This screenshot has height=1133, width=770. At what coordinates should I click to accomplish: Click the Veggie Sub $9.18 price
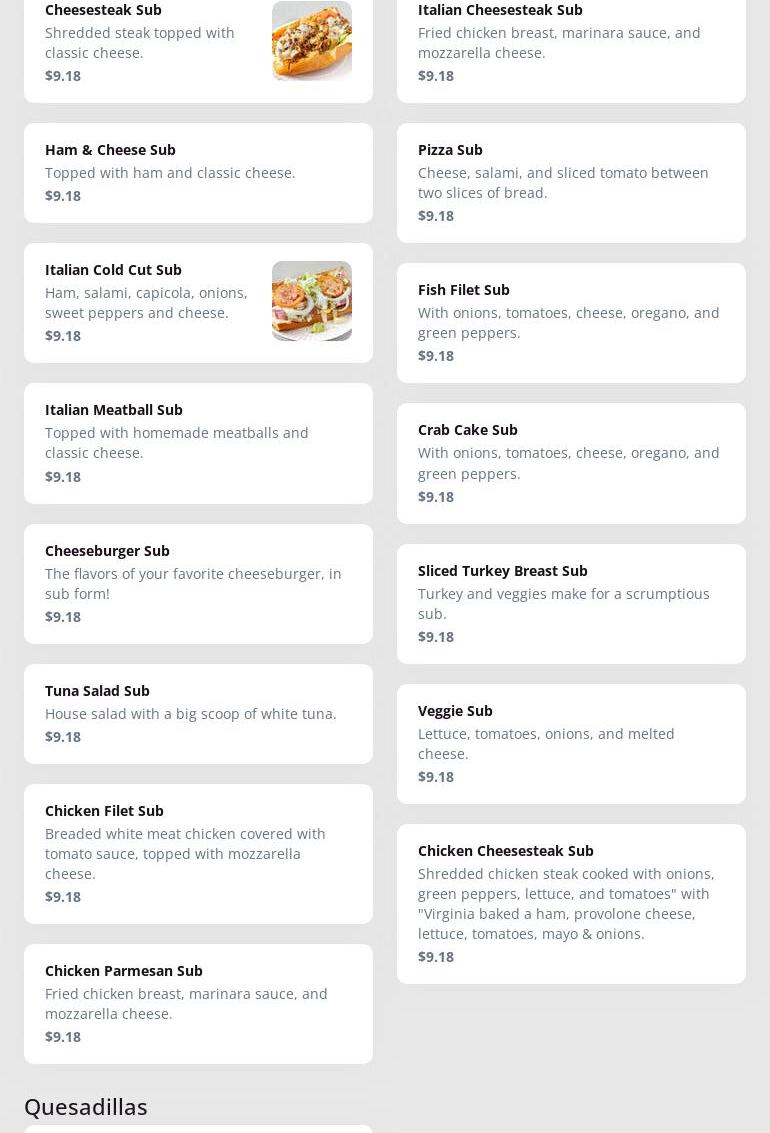(436, 777)
